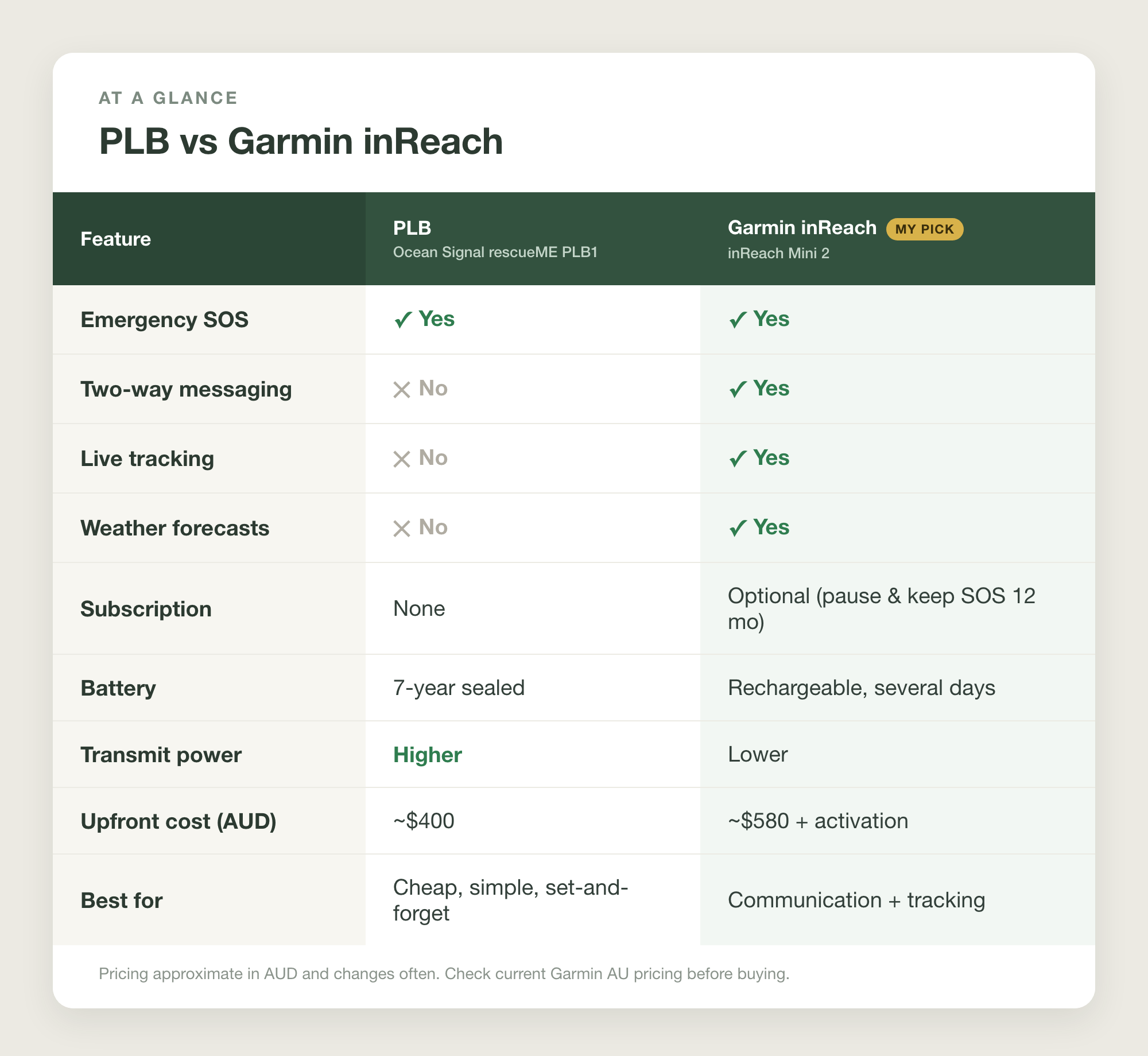Viewport: 1148px width, 1056px height.
Task: Click the X icon in PLB's Weather forecasts cell
Action: (402, 529)
